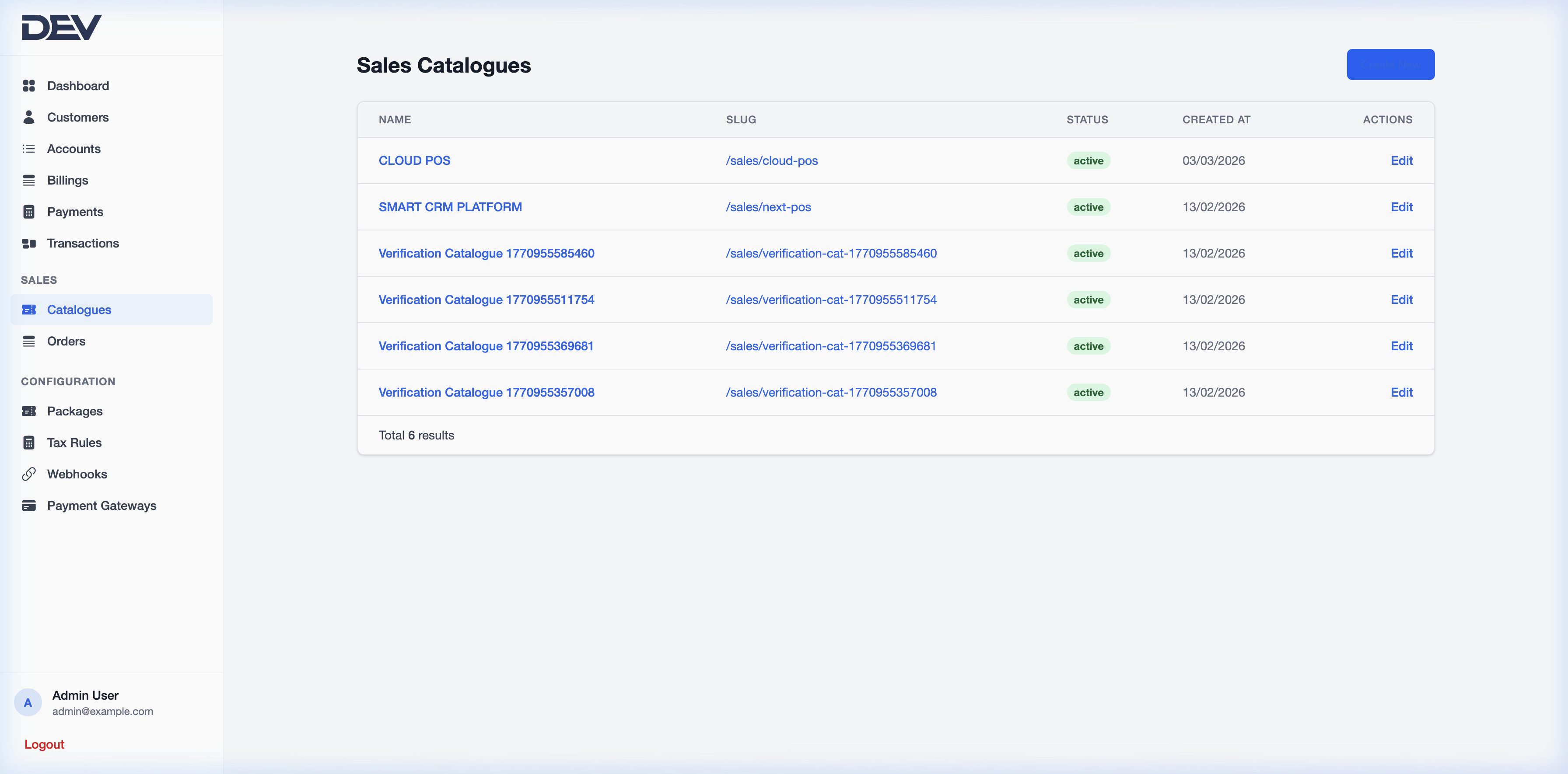Edit the SMART CRM PLATFORM catalogue
1568x774 pixels.
coord(1402,207)
